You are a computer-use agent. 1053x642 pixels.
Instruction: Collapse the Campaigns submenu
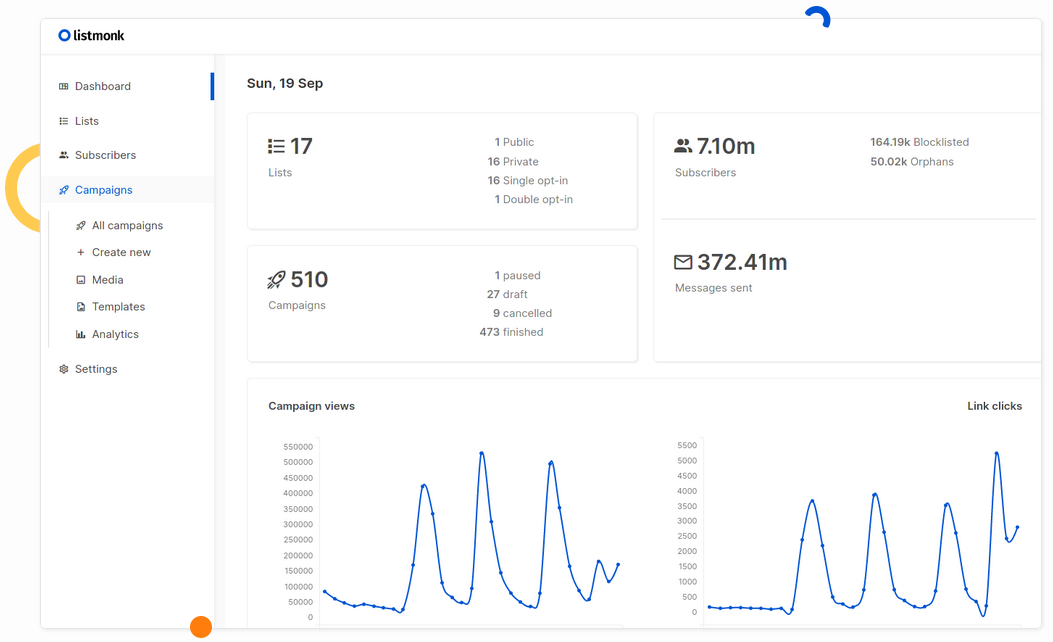pyautogui.click(x=102, y=189)
